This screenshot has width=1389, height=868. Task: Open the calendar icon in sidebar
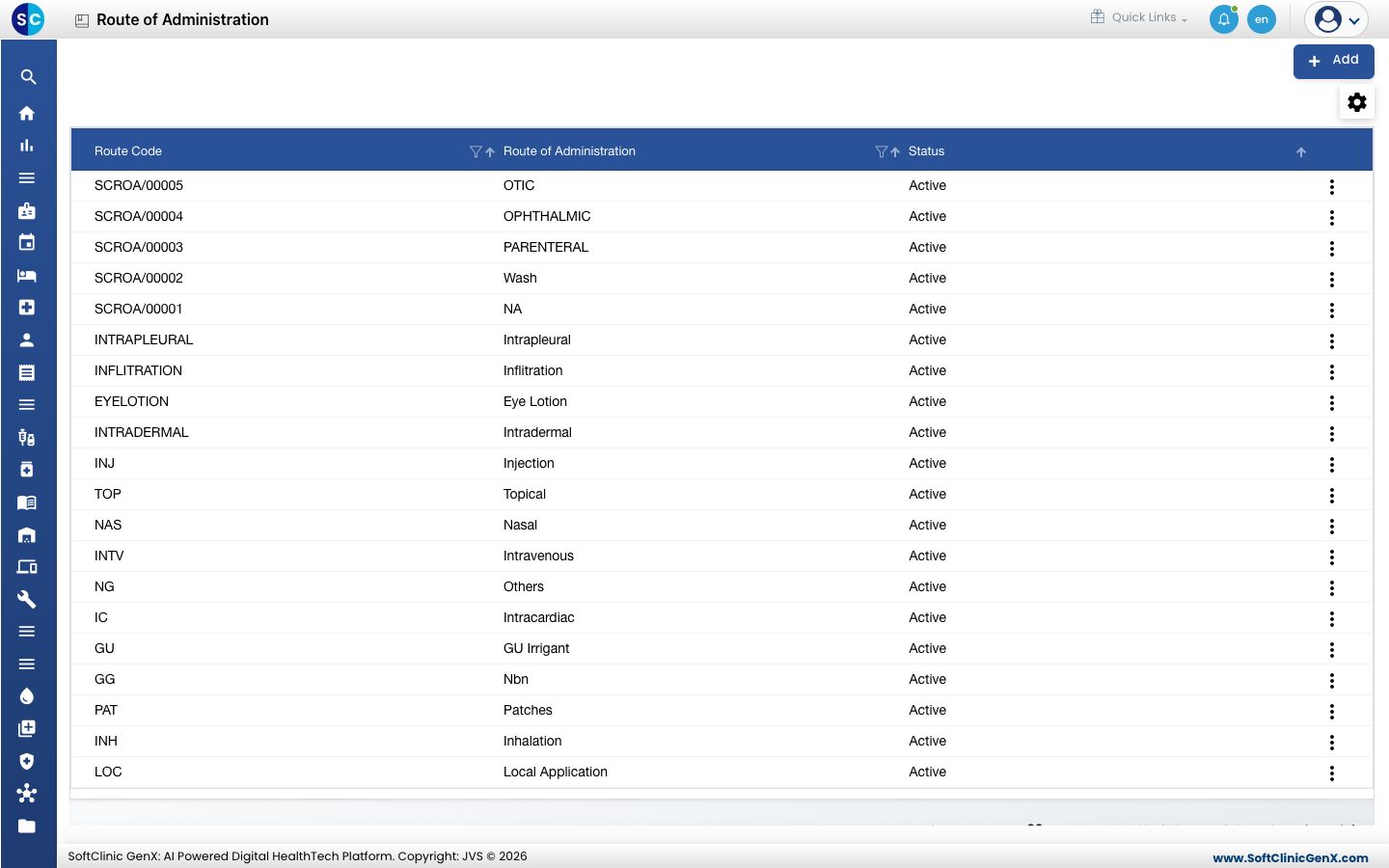[x=27, y=242]
